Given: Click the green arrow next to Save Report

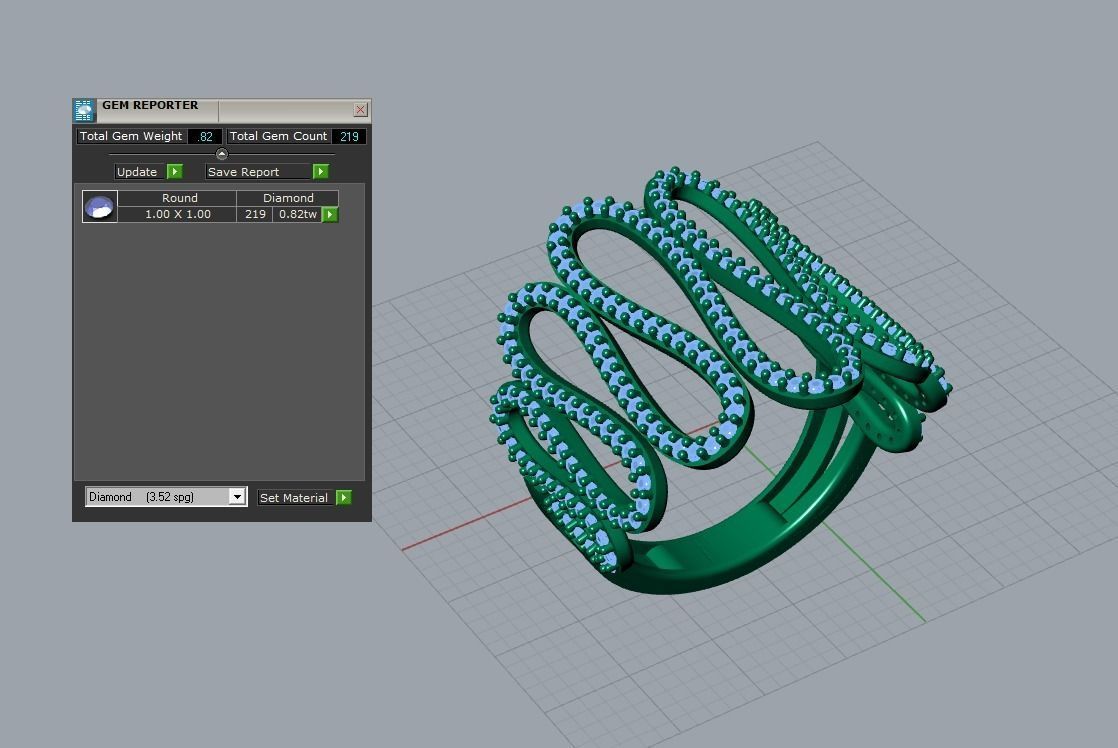Looking at the screenshot, I should click(x=321, y=171).
